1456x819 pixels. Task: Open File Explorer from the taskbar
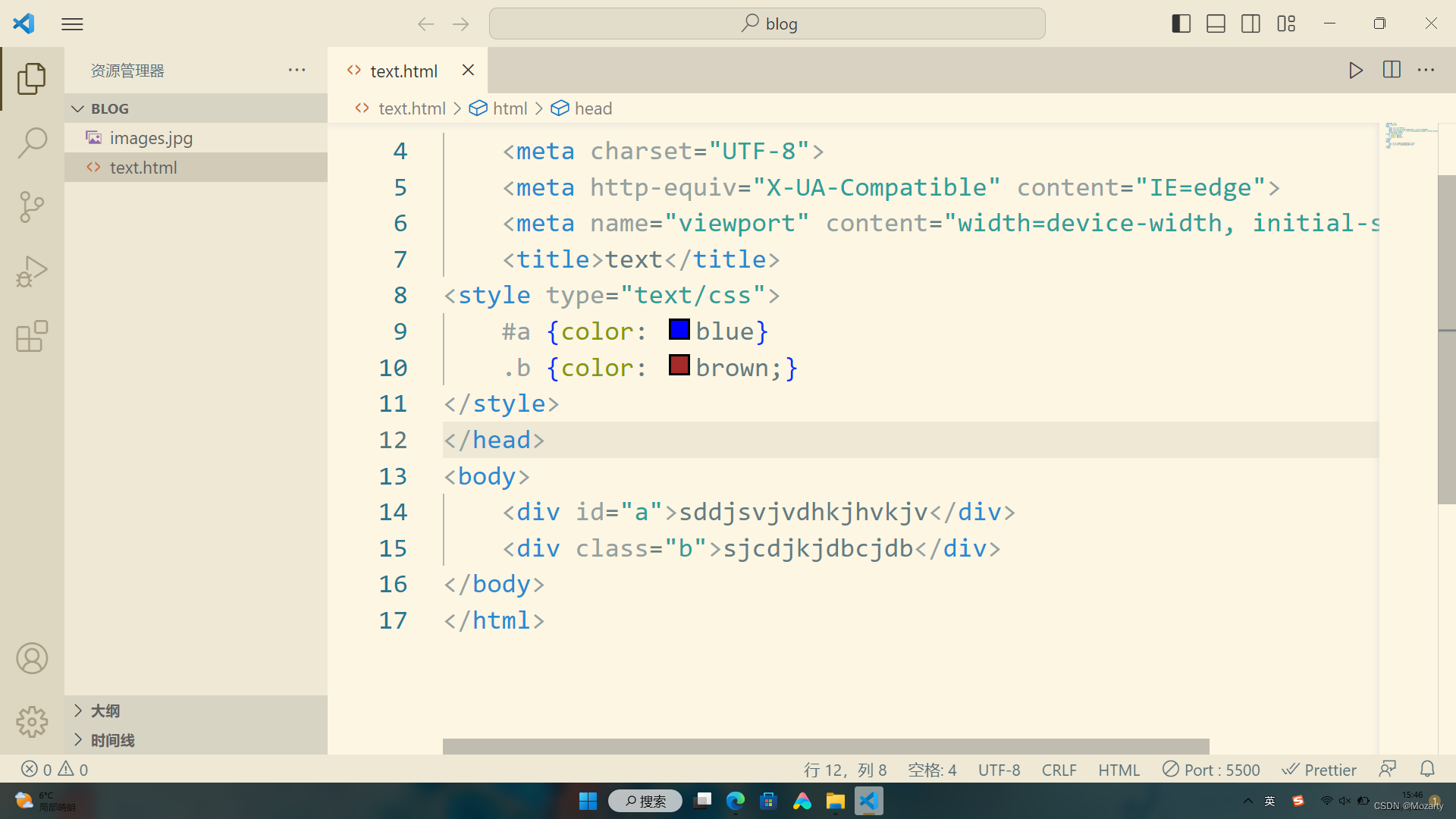pos(835,801)
